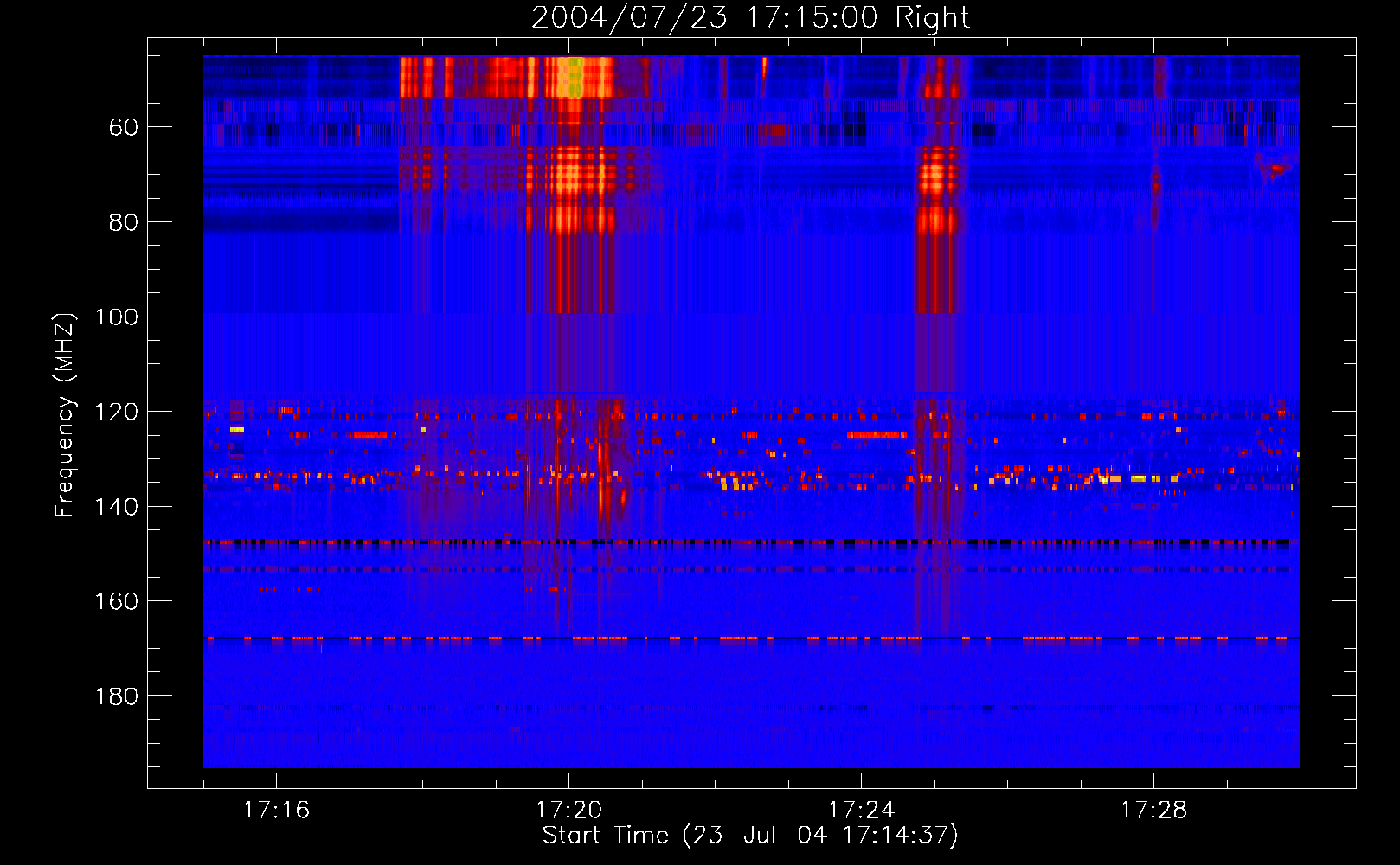Click the 17:20 time tick label
This screenshot has width=1400, height=865.
tap(568, 811)
